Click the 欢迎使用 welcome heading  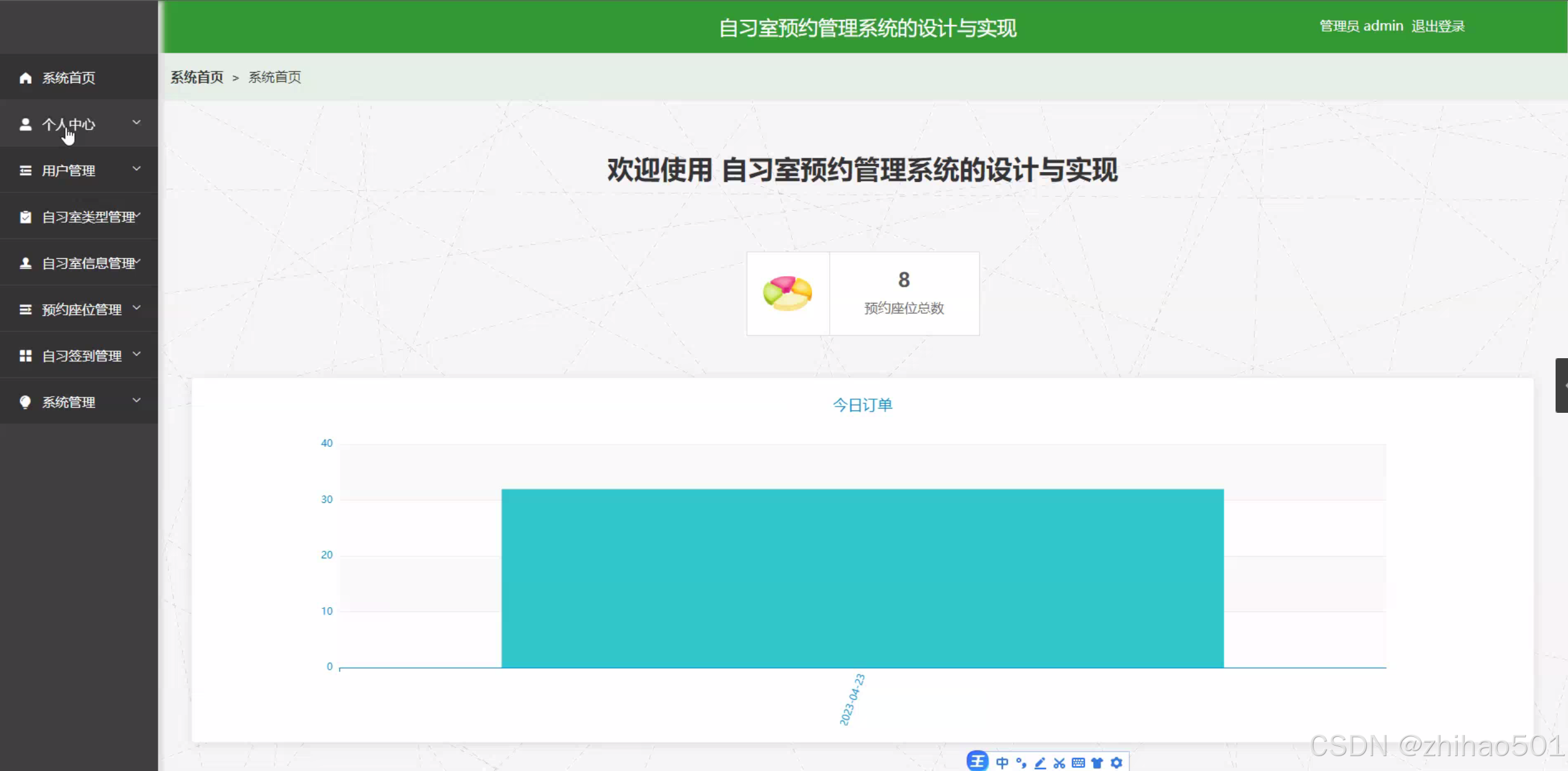862,170
